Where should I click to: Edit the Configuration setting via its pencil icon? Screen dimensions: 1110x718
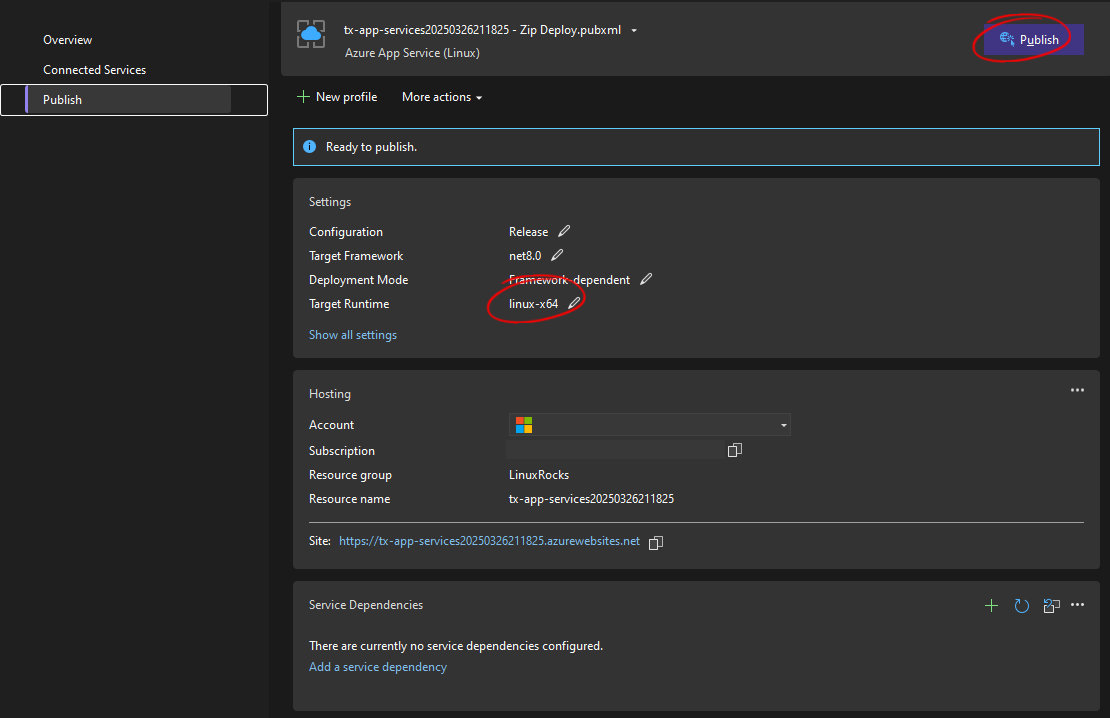564,231
